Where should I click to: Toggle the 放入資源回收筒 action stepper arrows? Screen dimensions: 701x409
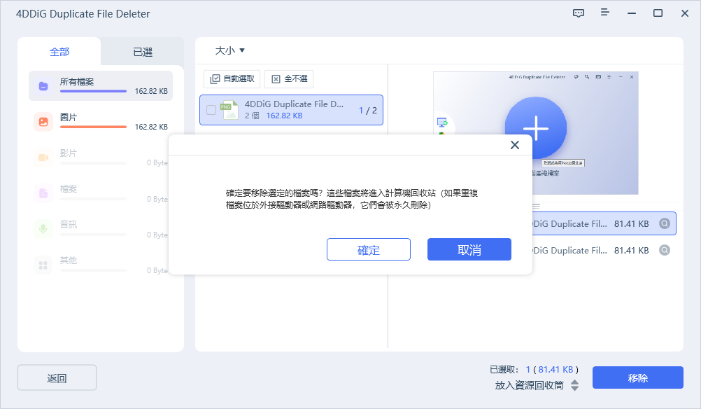point(575,385)
